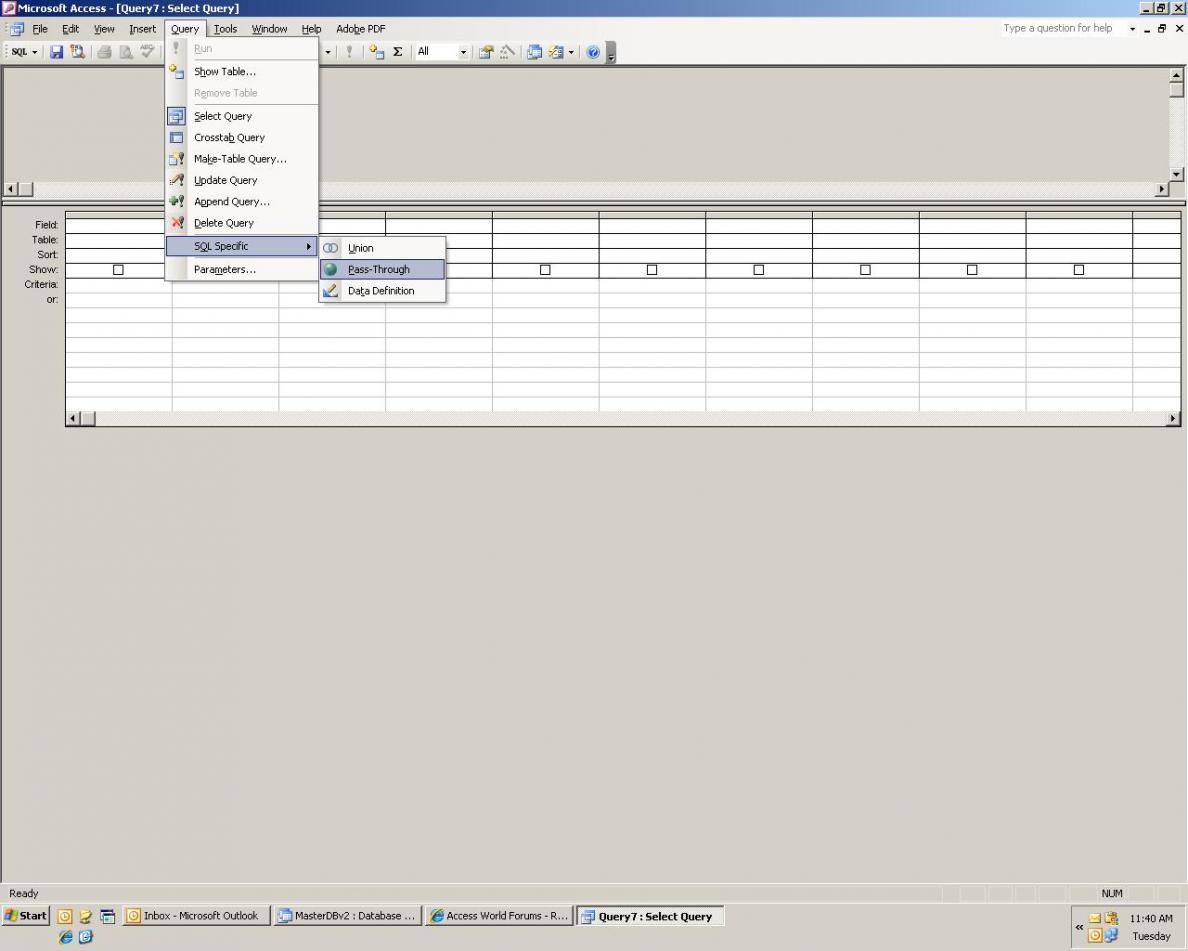1188x951 pixels.
Task: Click the Internet Explorer Quick Launch icon
Action: tap(66, 937)
